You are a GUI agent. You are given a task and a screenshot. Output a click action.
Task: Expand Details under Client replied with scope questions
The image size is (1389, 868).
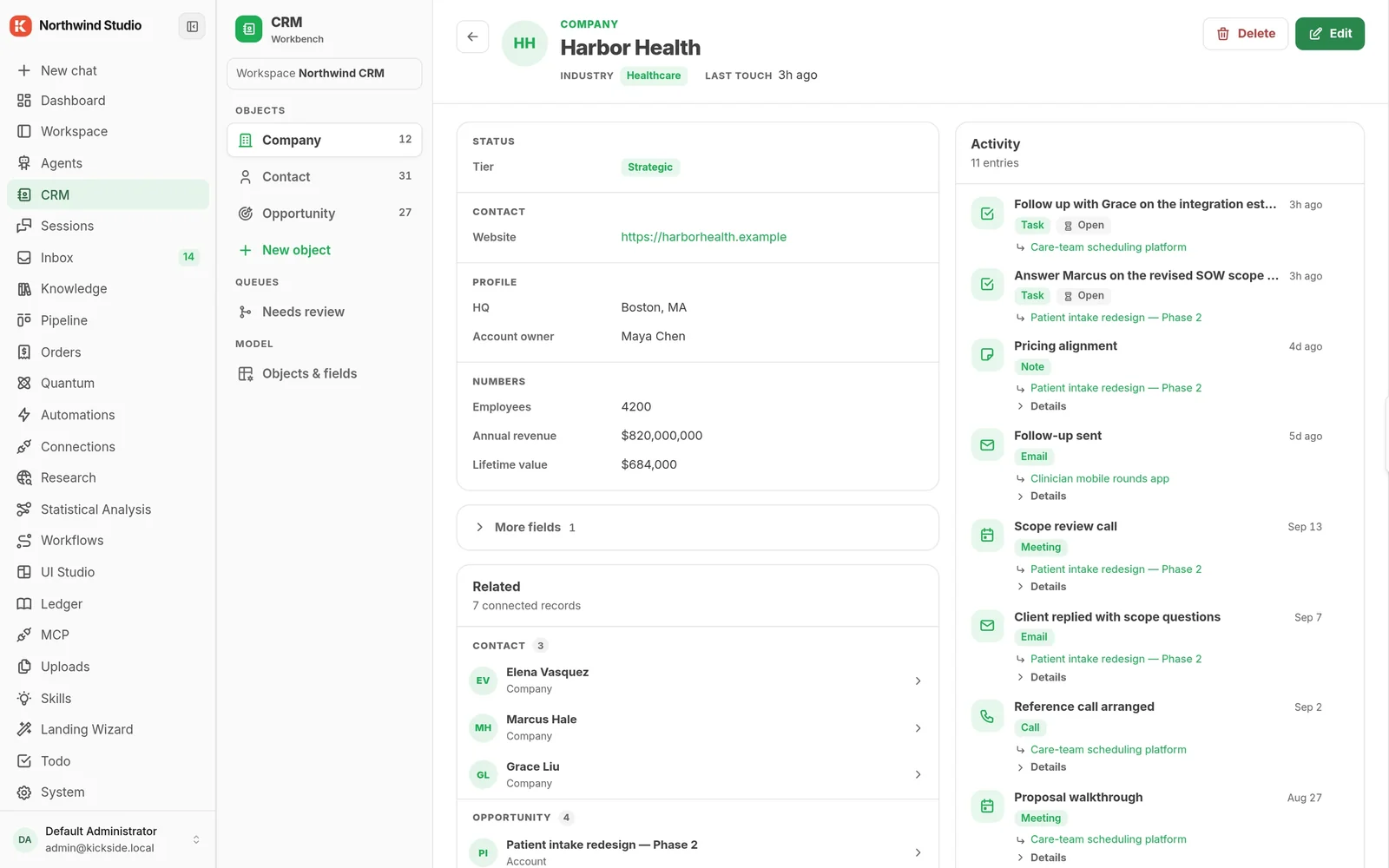coord(1042,677)
